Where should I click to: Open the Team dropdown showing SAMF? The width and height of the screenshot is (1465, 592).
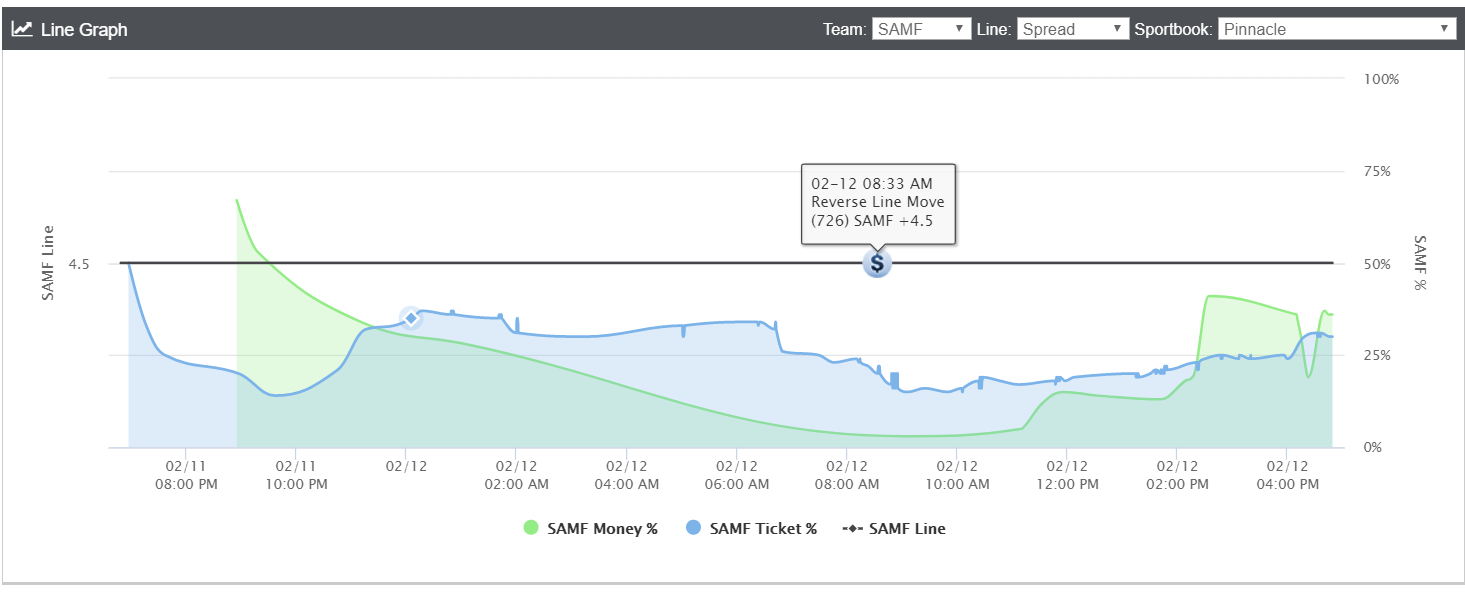922,29
